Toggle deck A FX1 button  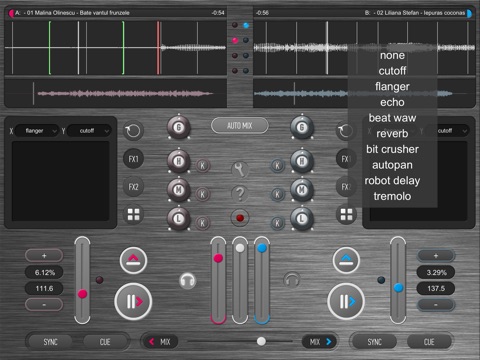point(133,159)
